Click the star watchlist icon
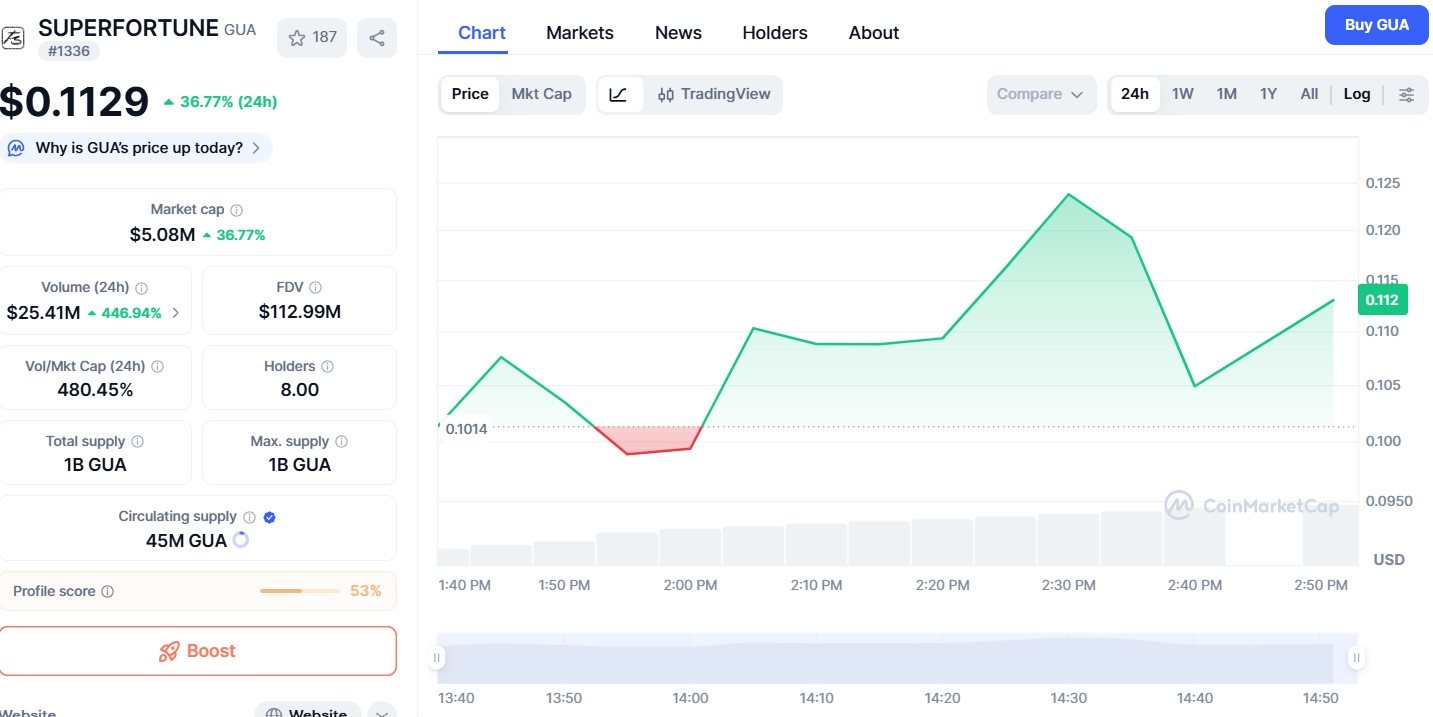1433x717 pixels. (x=297, y=38)
